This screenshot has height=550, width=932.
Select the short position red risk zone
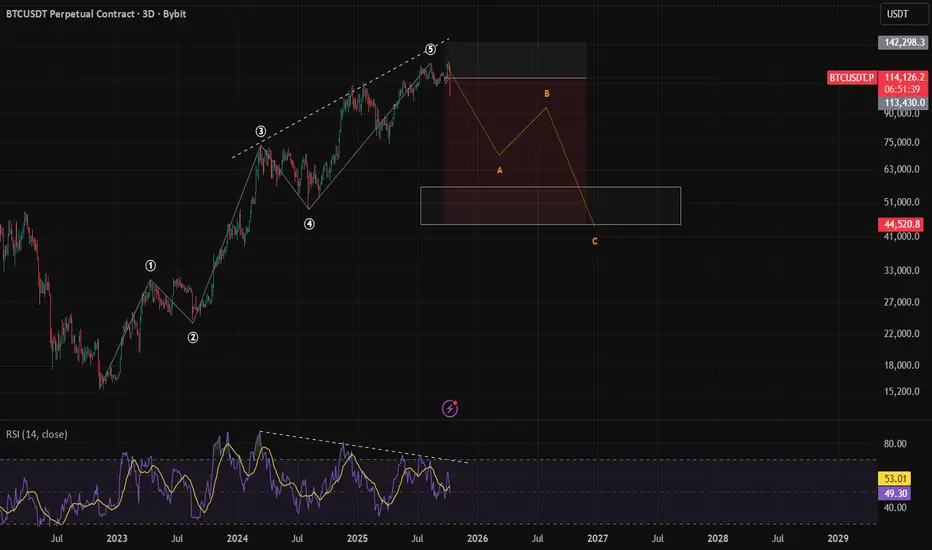point(515,151)
